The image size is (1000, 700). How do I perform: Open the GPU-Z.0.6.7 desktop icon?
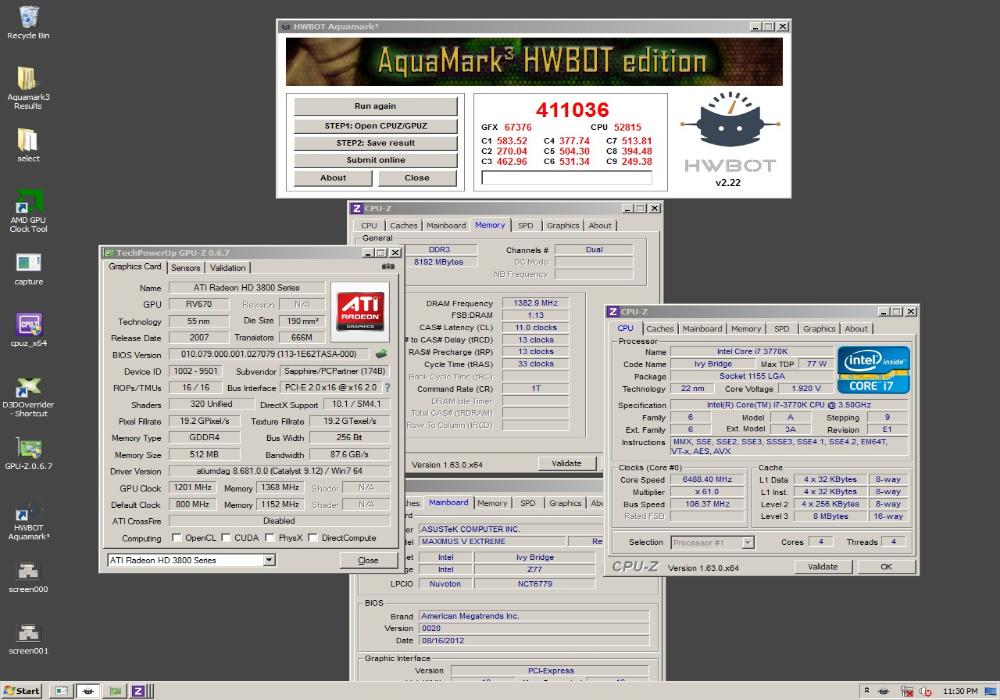[x=28, y=453]
